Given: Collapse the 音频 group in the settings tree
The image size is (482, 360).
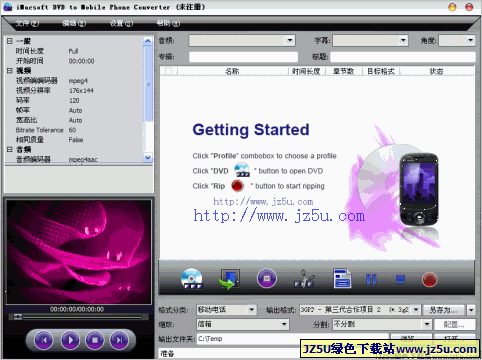Looking at the screenshot, I should click(x=10, y=149).
